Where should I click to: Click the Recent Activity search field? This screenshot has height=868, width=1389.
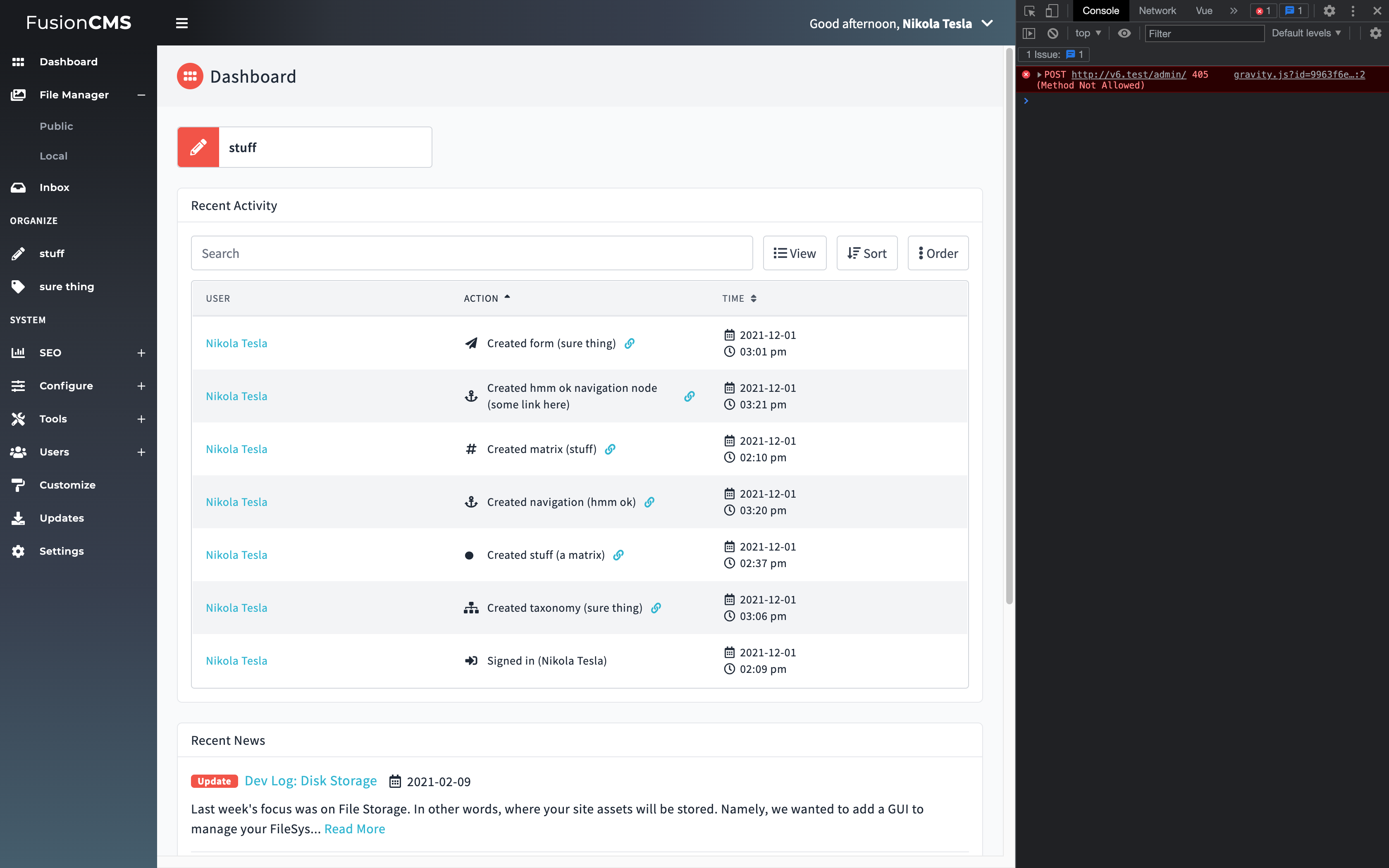pos(471,253)
